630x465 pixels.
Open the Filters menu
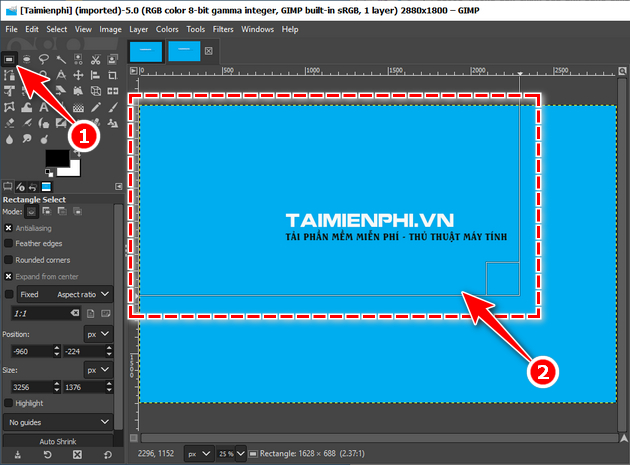coord(223,29)
